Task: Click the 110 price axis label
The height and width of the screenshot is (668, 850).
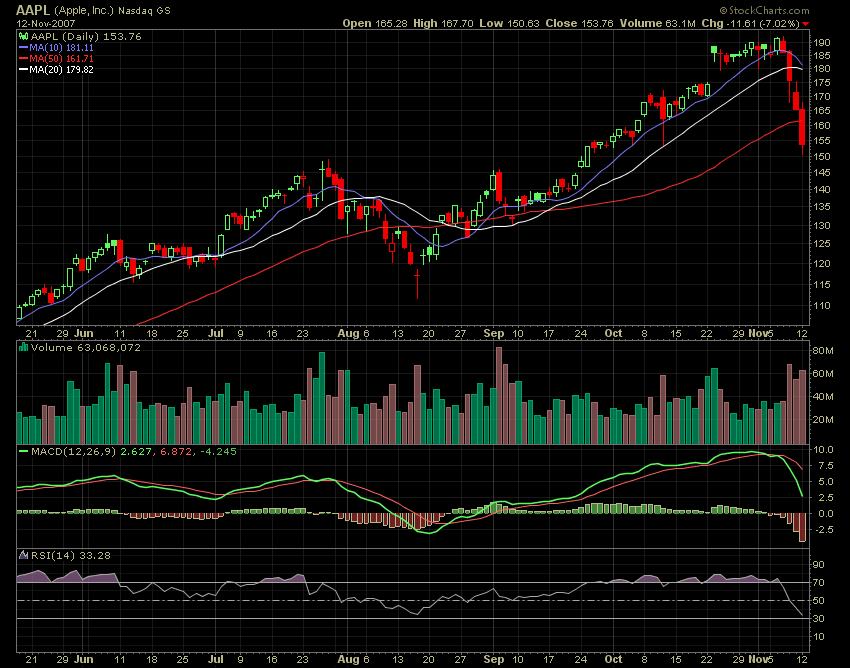Action: [821, 306]
